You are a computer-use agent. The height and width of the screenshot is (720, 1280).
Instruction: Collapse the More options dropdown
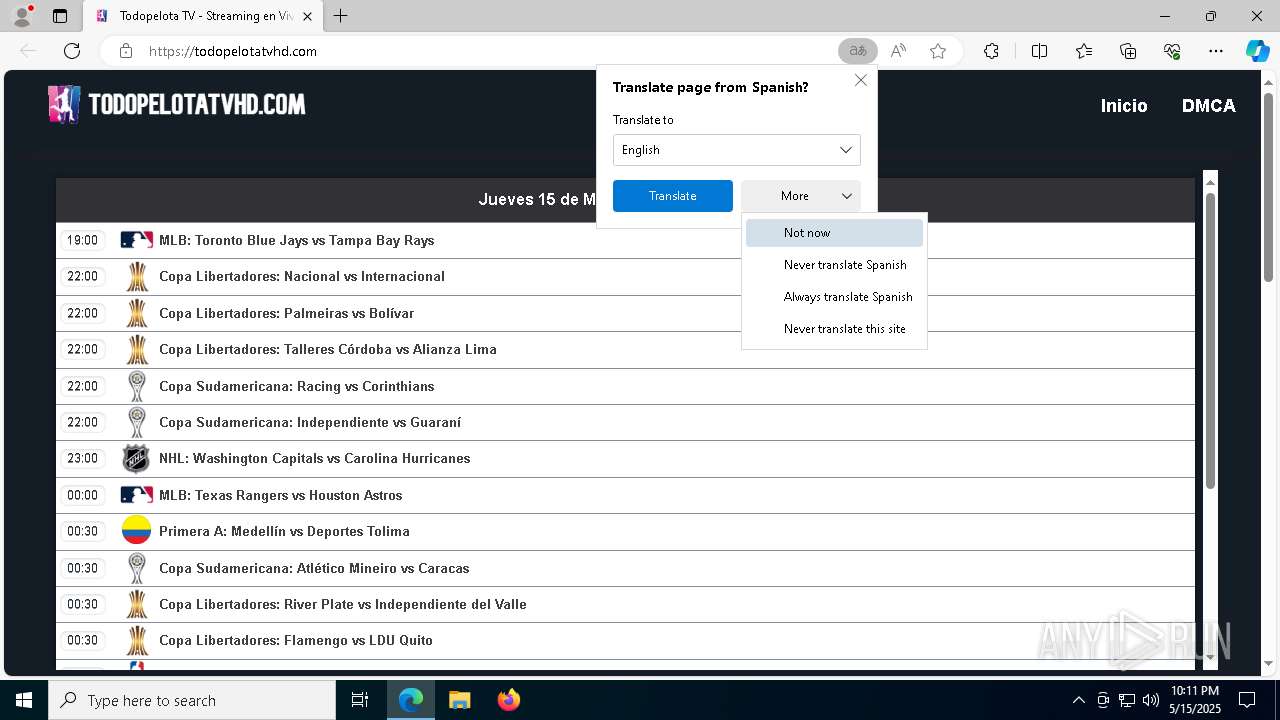click(x=801, y=196)
